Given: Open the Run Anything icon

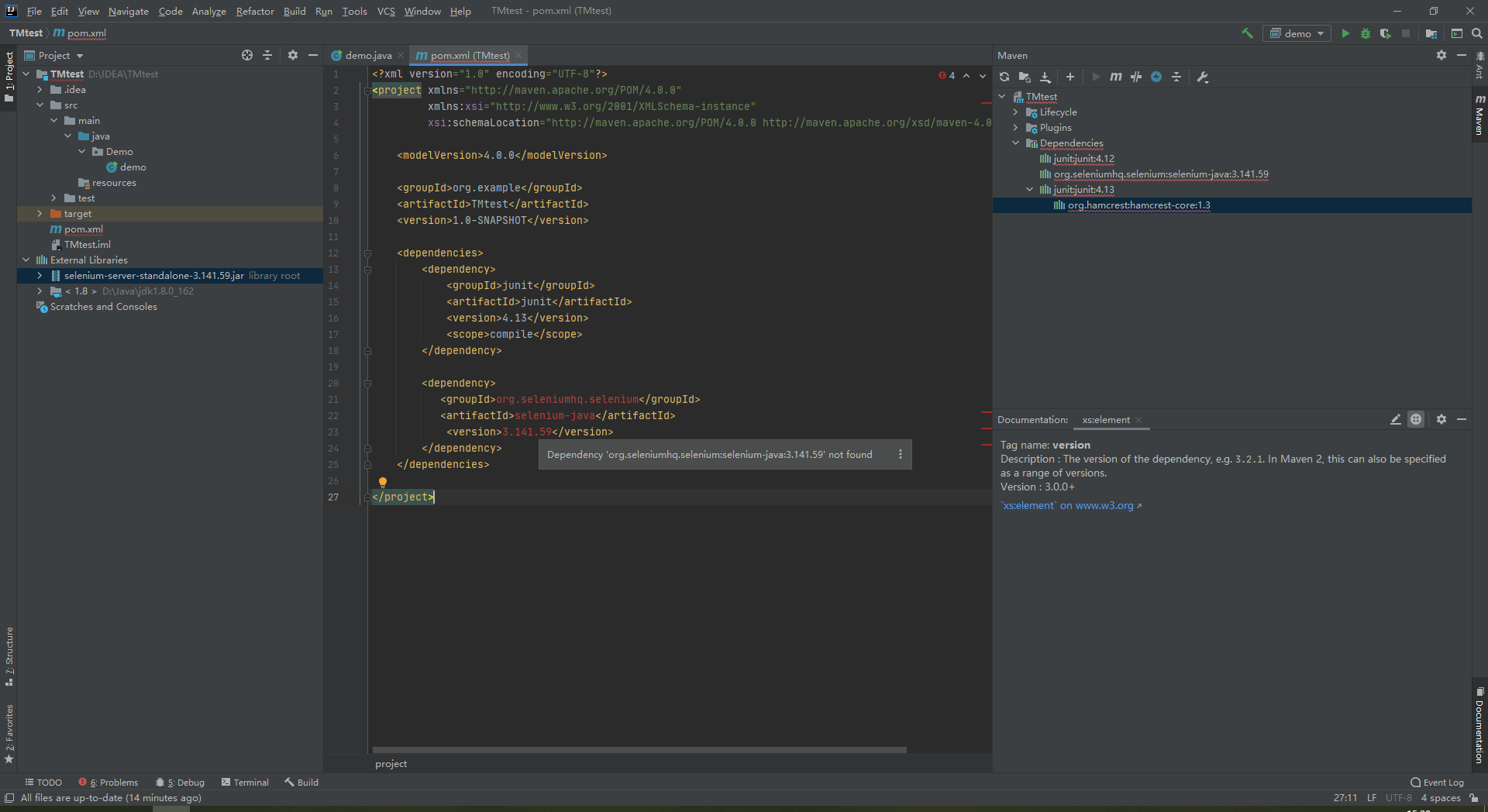Looking at the screenshot, I should tap(1457, 33).
